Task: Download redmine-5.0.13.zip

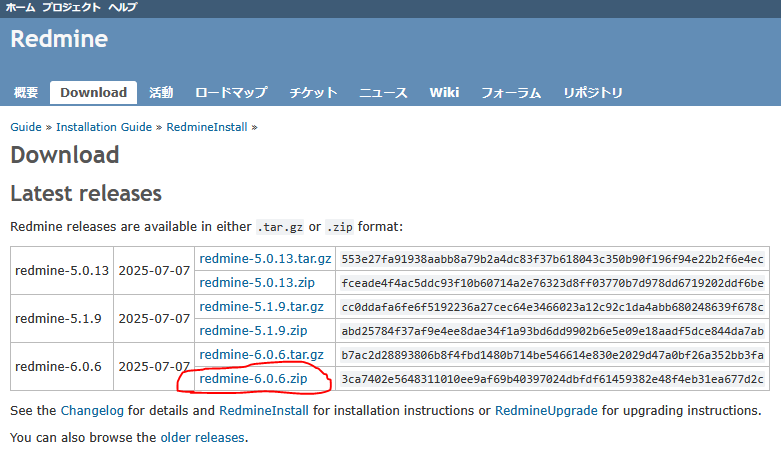Action: [x=257, y=282]
